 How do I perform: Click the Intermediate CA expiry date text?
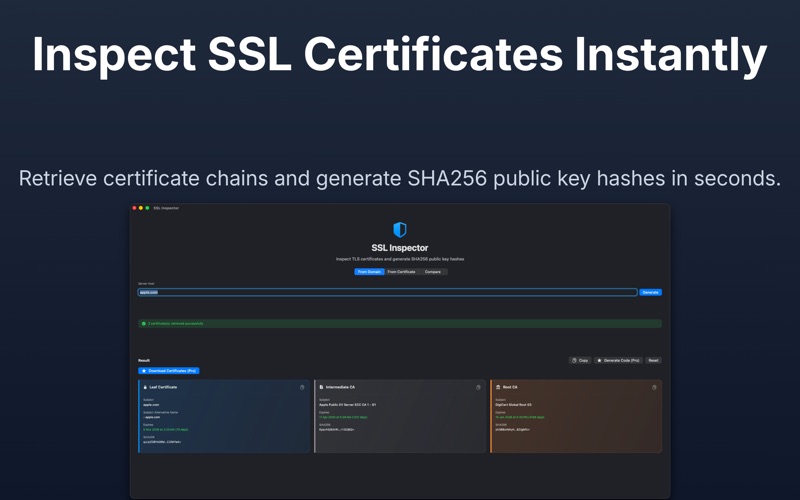343,417
